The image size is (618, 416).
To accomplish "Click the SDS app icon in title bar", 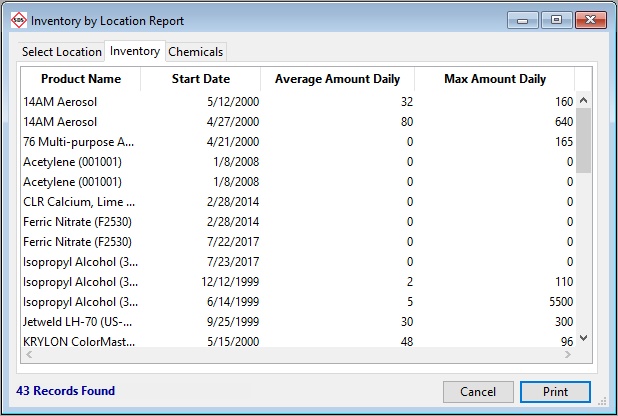I will coord(18,20).
